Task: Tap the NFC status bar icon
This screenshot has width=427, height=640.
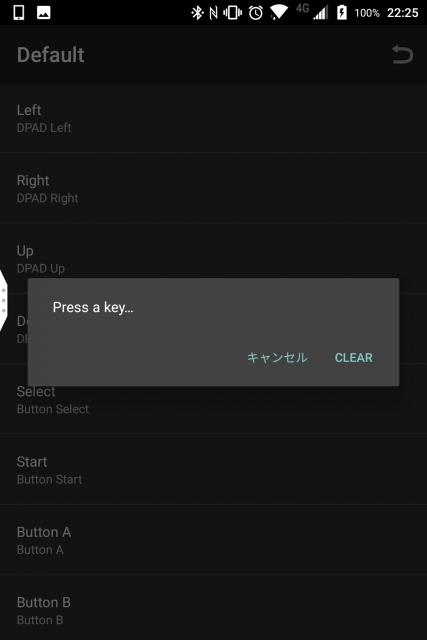Action: click(213, 13)
